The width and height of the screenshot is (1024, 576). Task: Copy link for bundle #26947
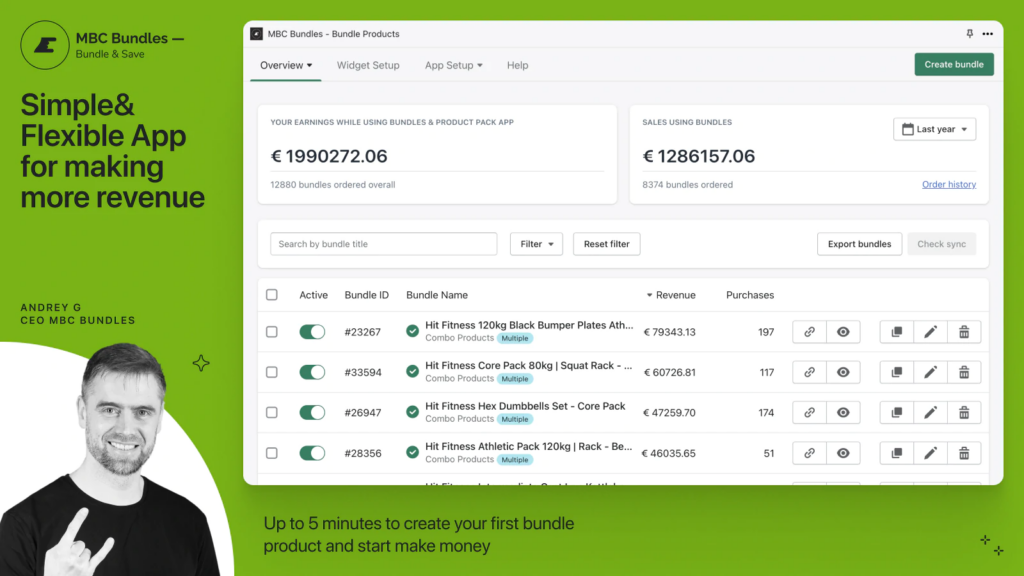[809, 413]
